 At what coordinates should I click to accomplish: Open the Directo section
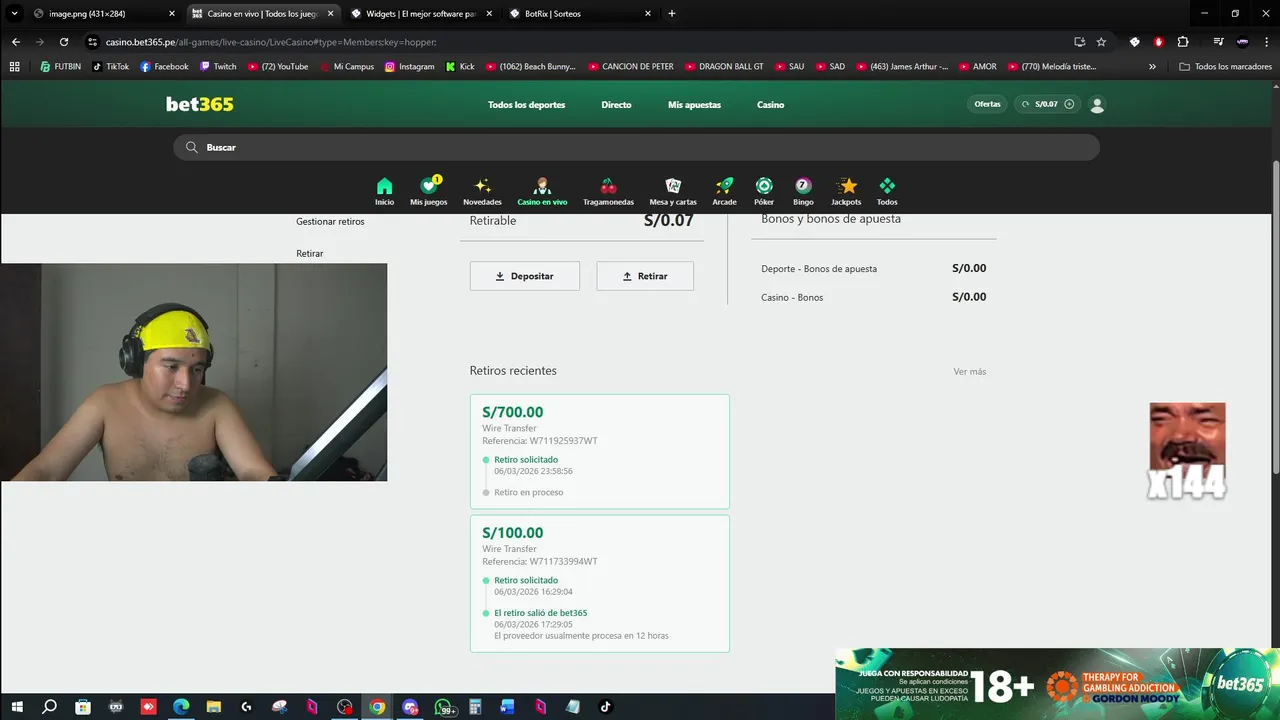pos(616,105)
